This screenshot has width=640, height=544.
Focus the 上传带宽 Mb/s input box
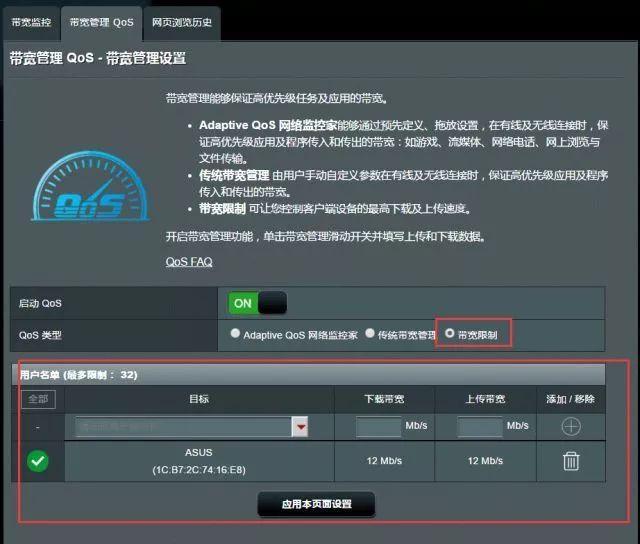coord(480,427)
